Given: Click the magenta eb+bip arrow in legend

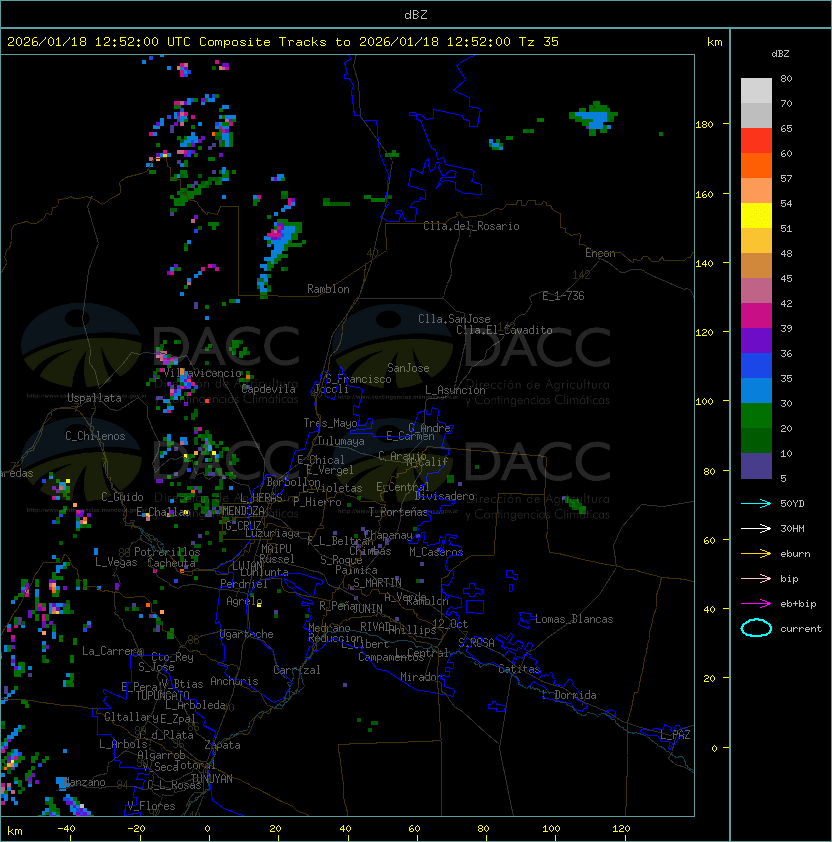Looking at the screenshot, I should tap(756, 604).
